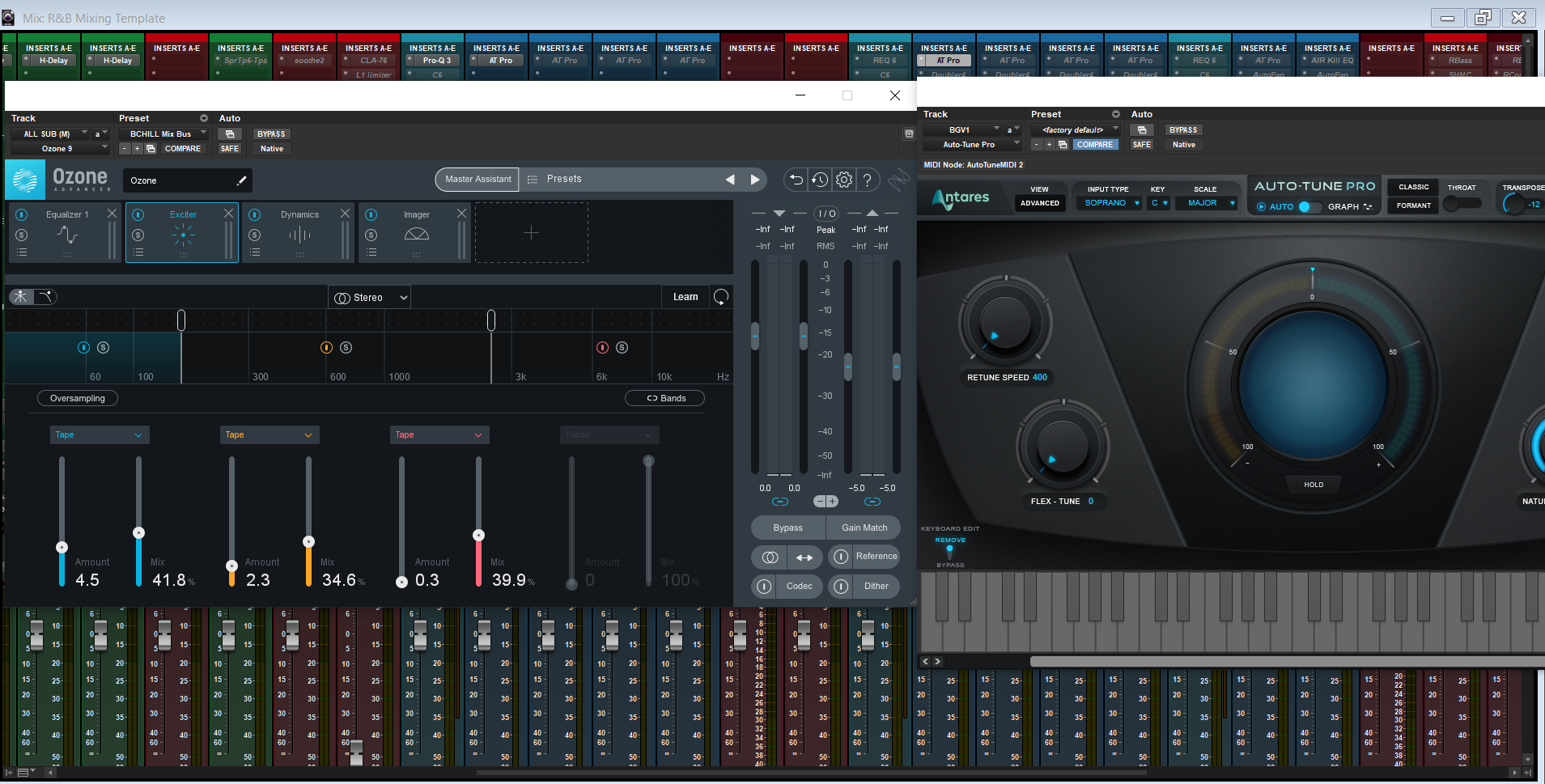Open Ozone settings gear icon

[x=843, y=180]
